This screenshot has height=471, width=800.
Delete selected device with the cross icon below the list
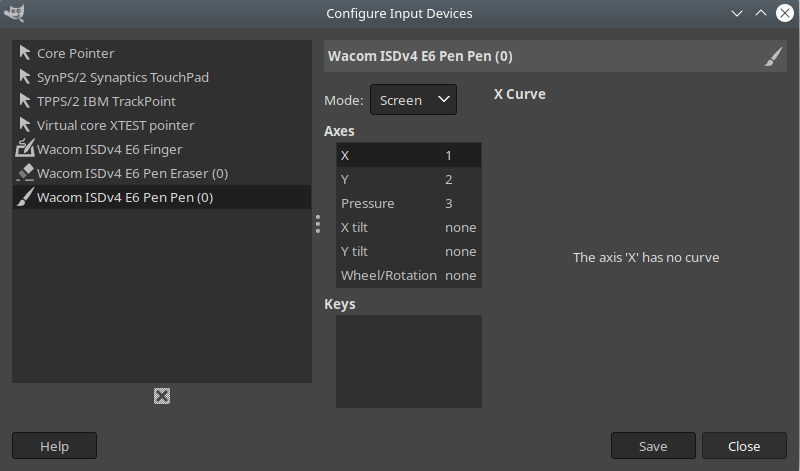162,396
